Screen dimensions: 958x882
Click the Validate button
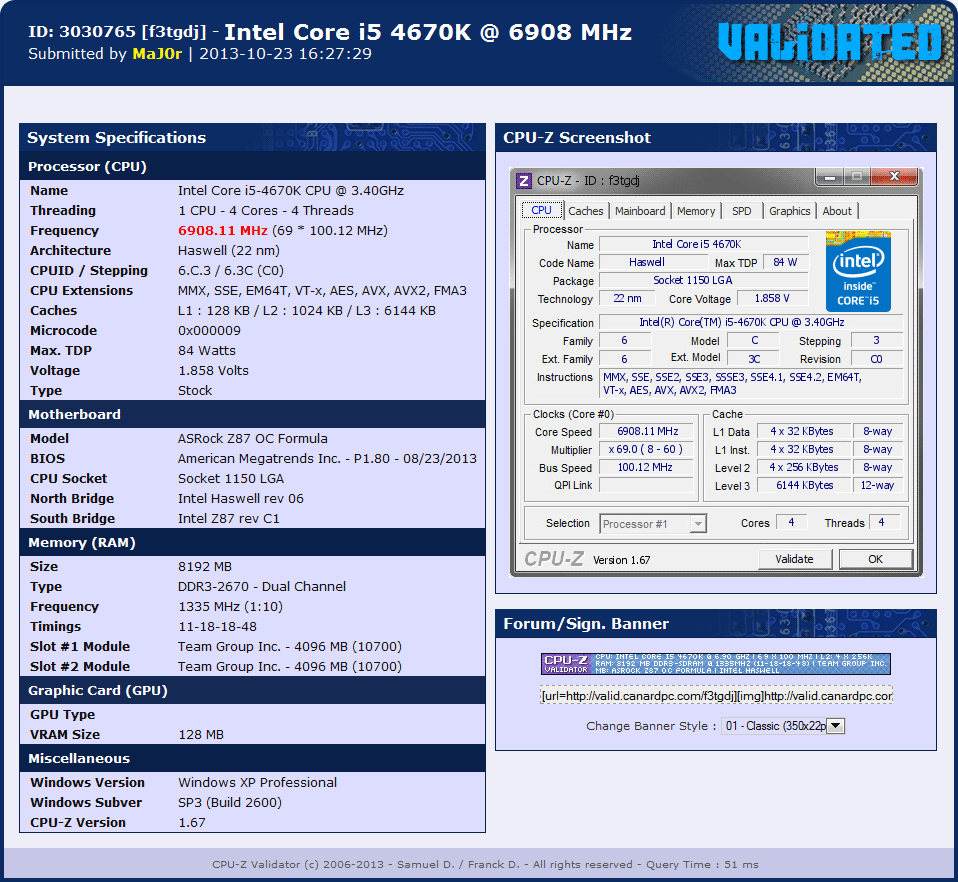point(794,559)
